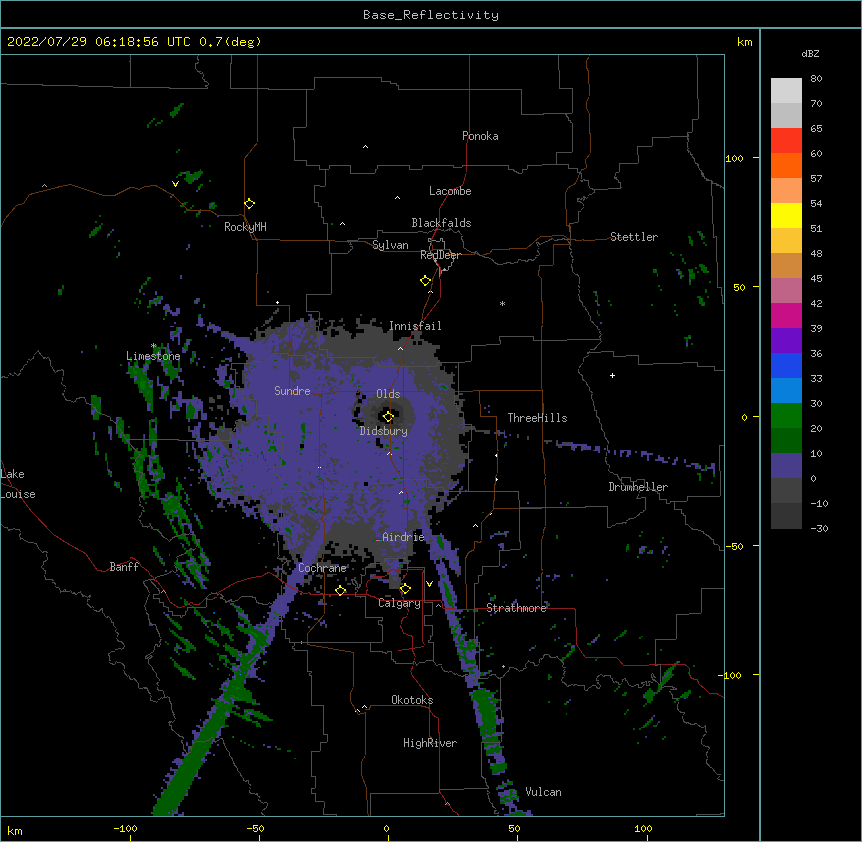862x842 pixels.
Task: Select the Lacombe label
Action: click(450, 191)
